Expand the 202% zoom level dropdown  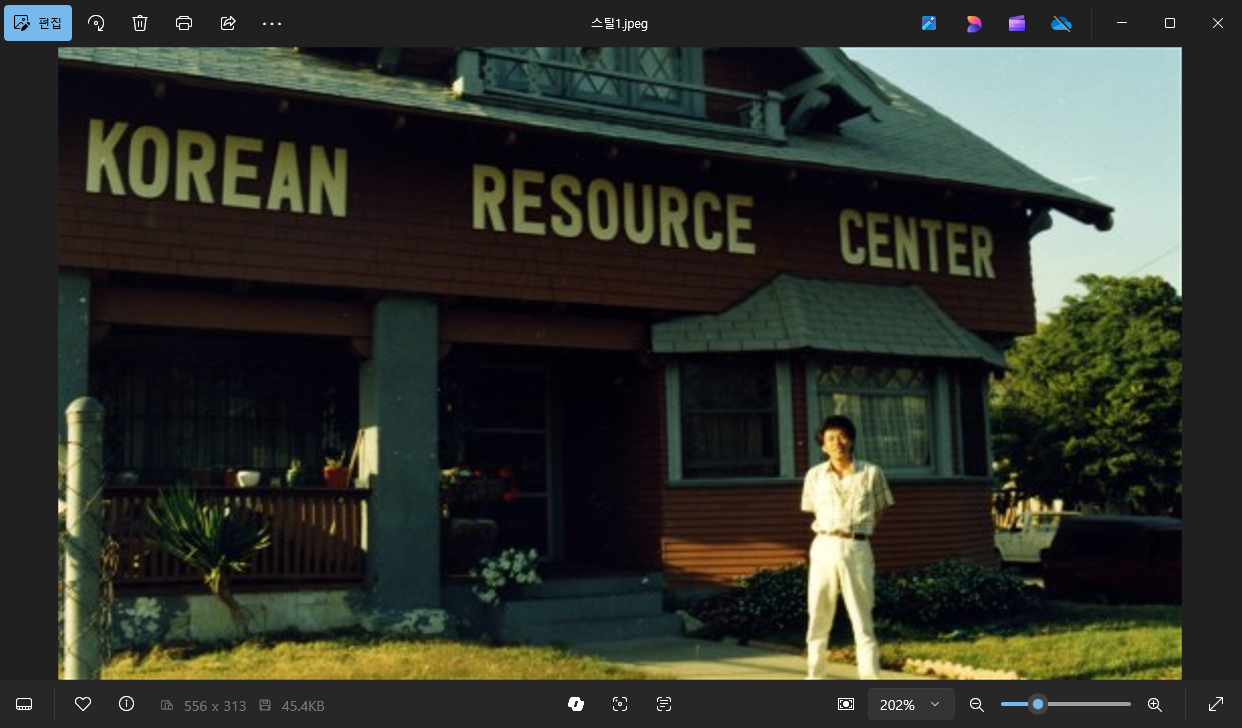click(x=910, y=704)
